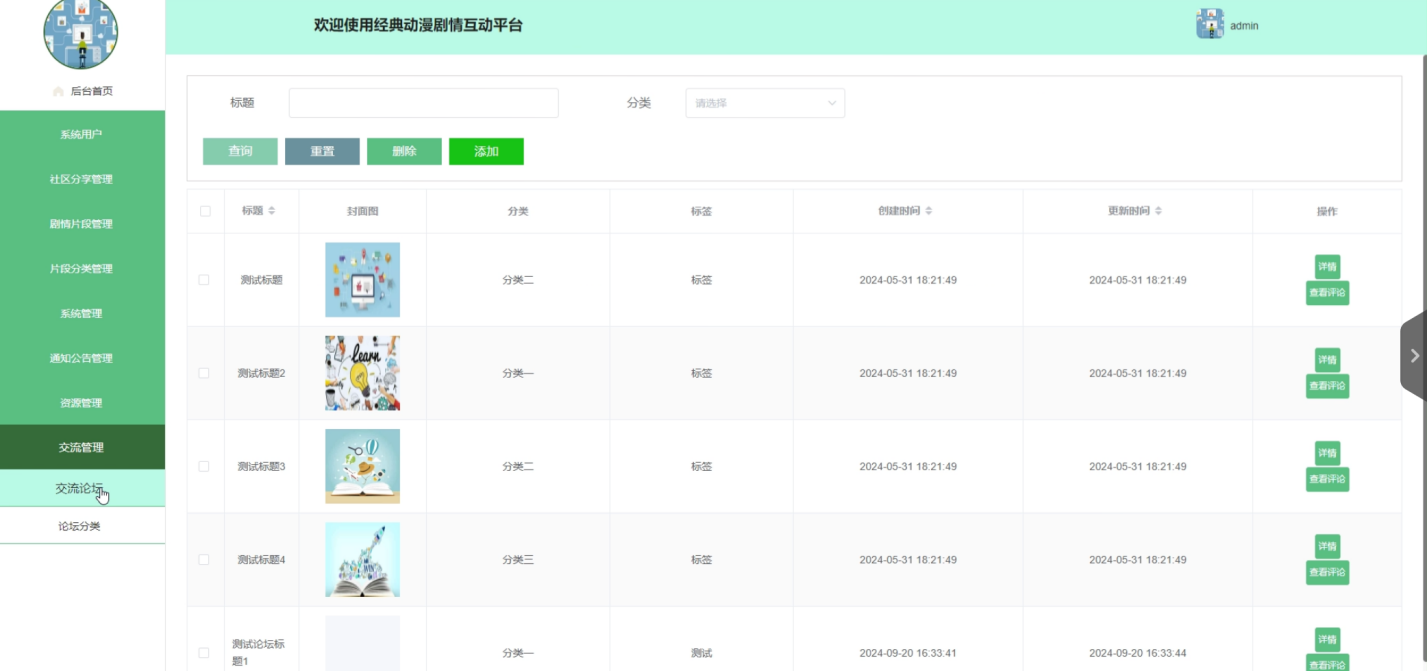Click the 删除 delete button
Screen dimensions: 1427x671
pyautogui.click(x=404, y=151)
